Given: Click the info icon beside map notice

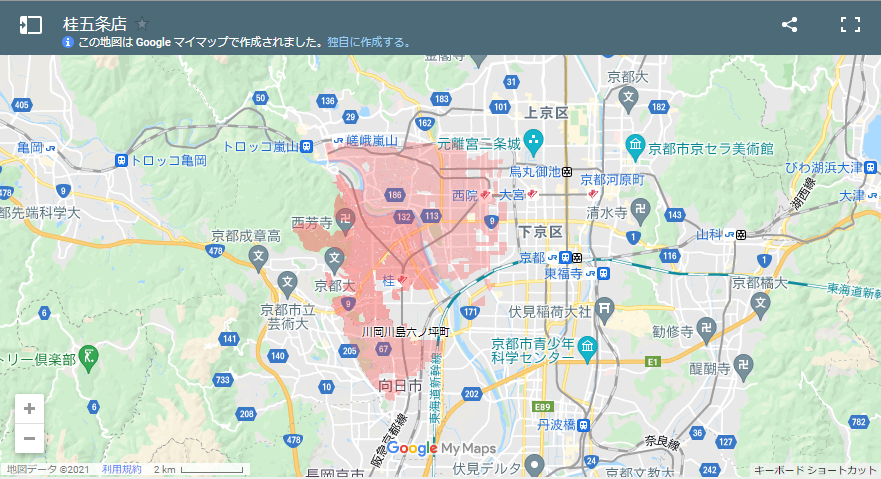Looking at the screenshot, I should (x=68, y=42).
